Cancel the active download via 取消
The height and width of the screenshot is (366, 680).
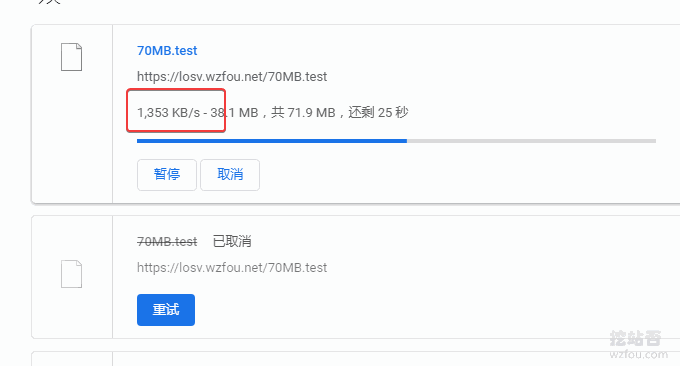click(x=230, y=175)
